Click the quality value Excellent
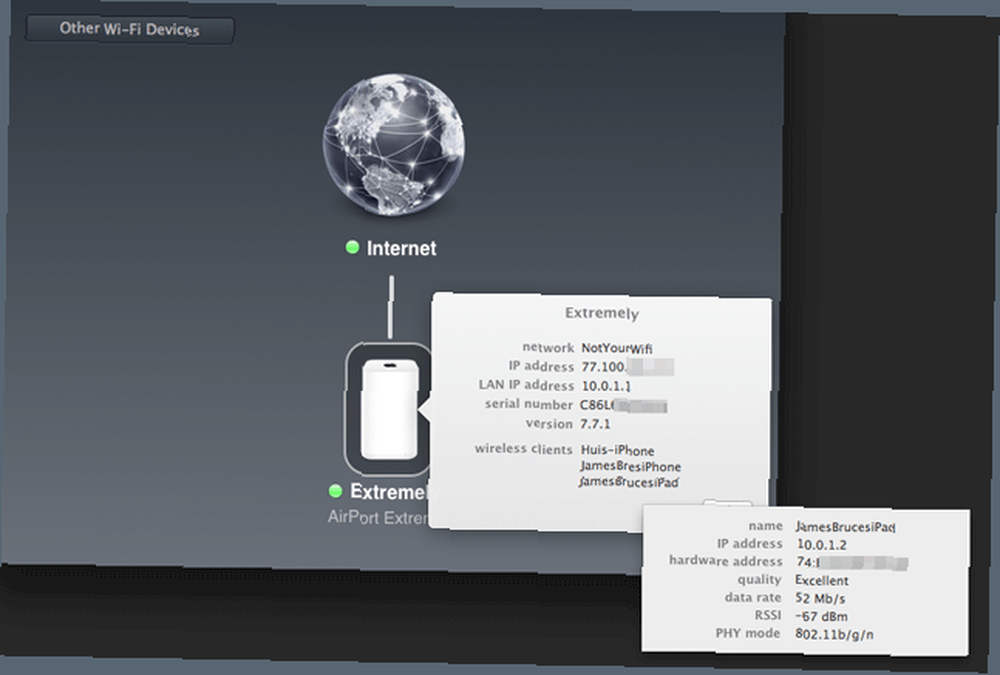The width and height of the screenshot is (1000, 675). coord(821,580)
